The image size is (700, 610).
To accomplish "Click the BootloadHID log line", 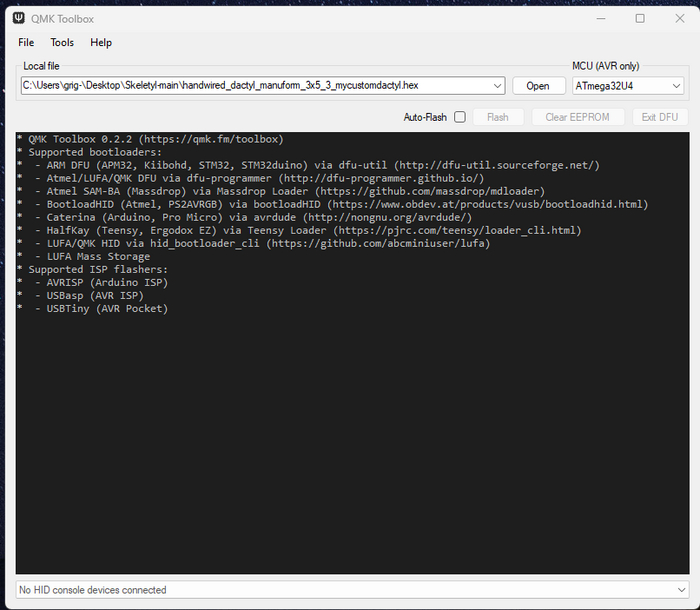I will click(x=333, y=204).
